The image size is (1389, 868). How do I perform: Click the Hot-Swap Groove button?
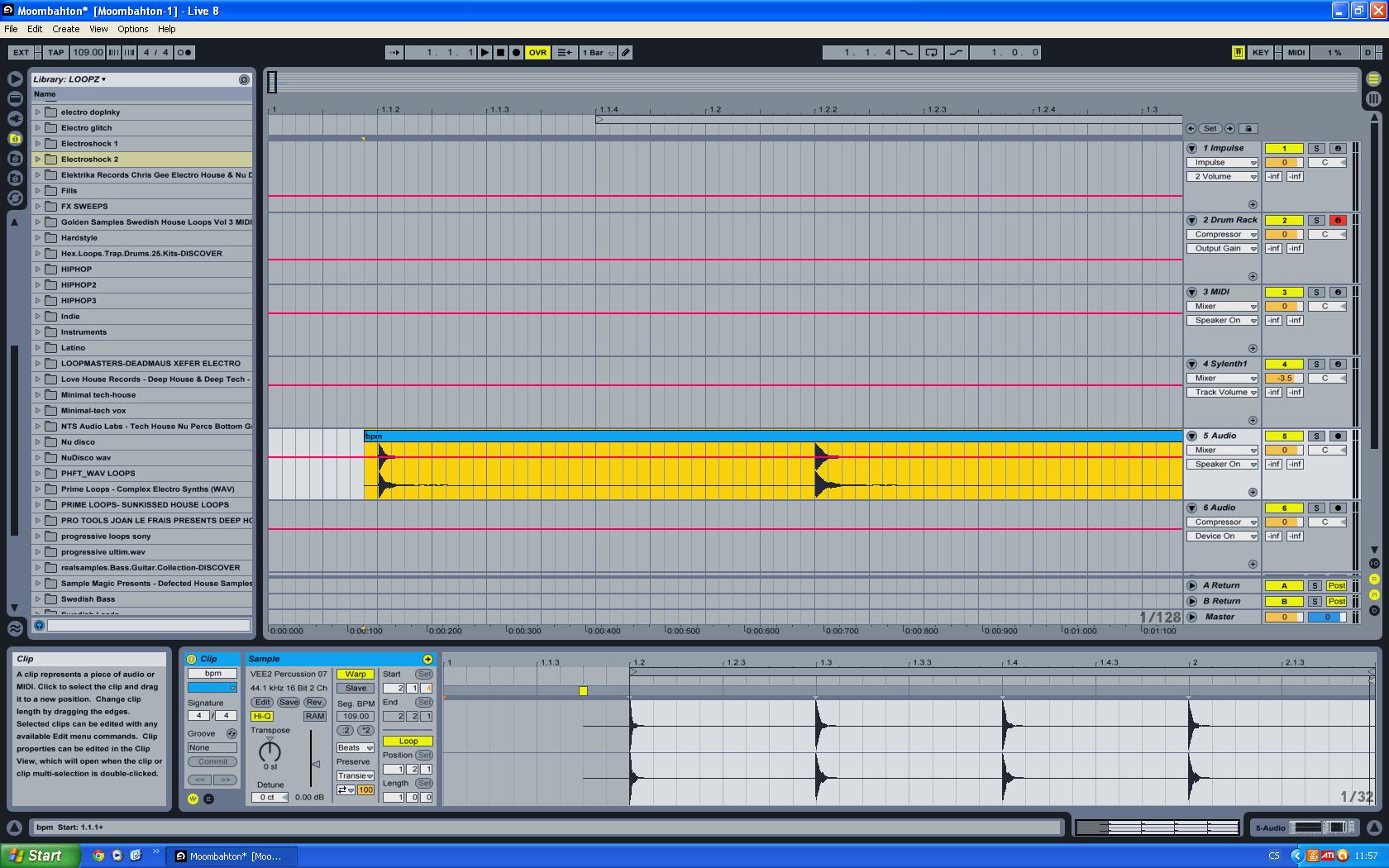point(231,733)
